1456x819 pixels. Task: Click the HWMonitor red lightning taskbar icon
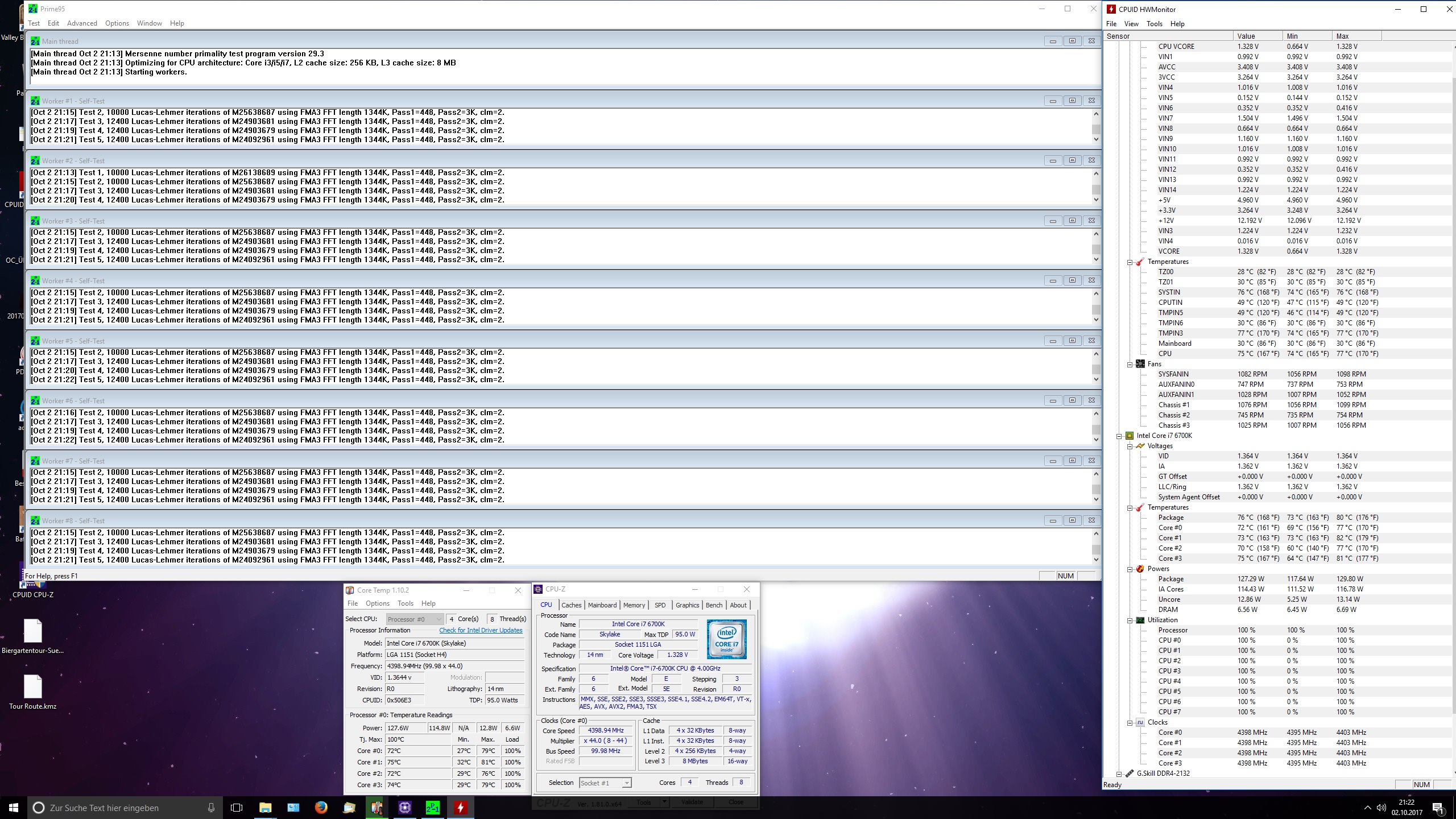click(x=461, y=807)
